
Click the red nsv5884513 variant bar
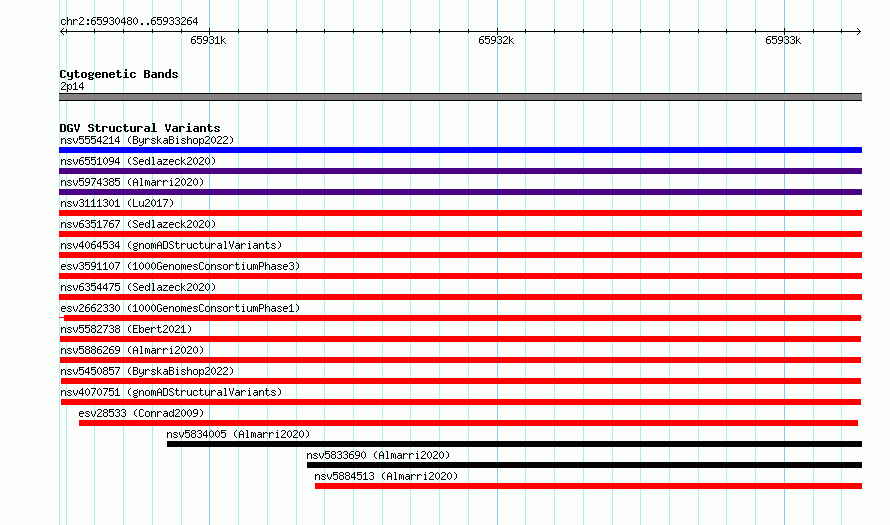pos(589,486)
